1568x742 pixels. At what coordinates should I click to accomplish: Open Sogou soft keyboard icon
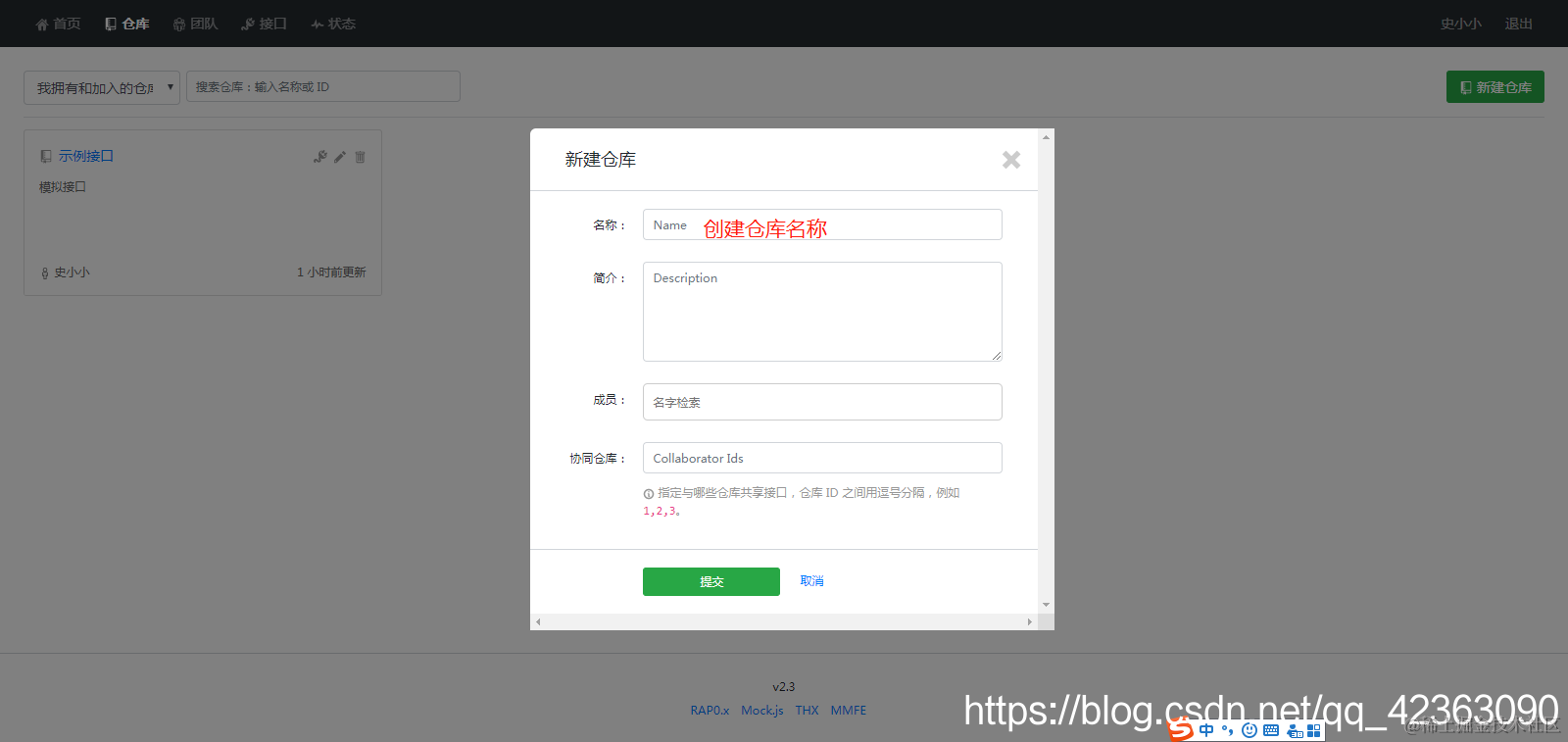click(x=1271, y=730)
